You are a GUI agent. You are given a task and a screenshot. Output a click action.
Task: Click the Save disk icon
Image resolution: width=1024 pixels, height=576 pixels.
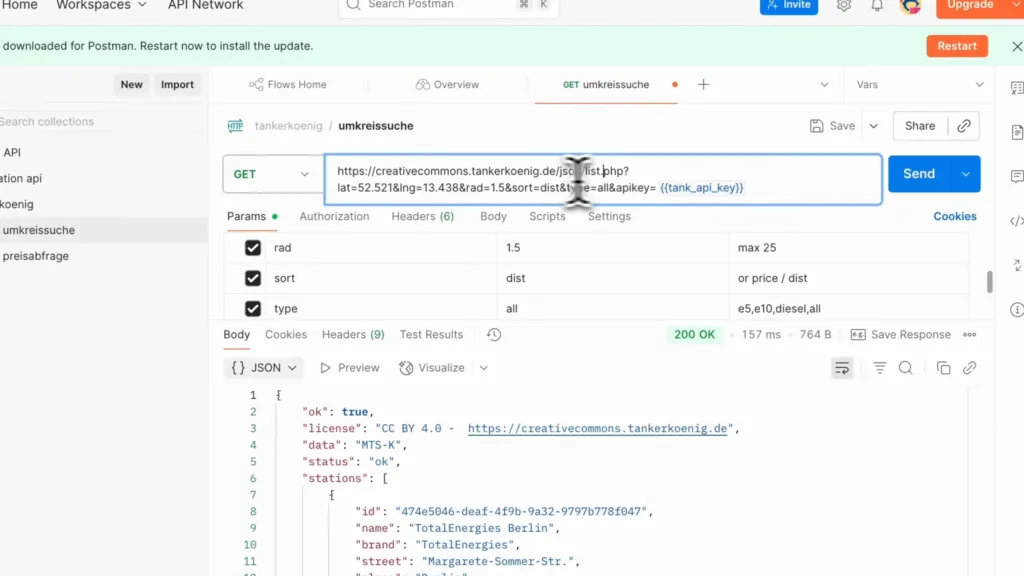pyautogui.click(x=816, y=126)
